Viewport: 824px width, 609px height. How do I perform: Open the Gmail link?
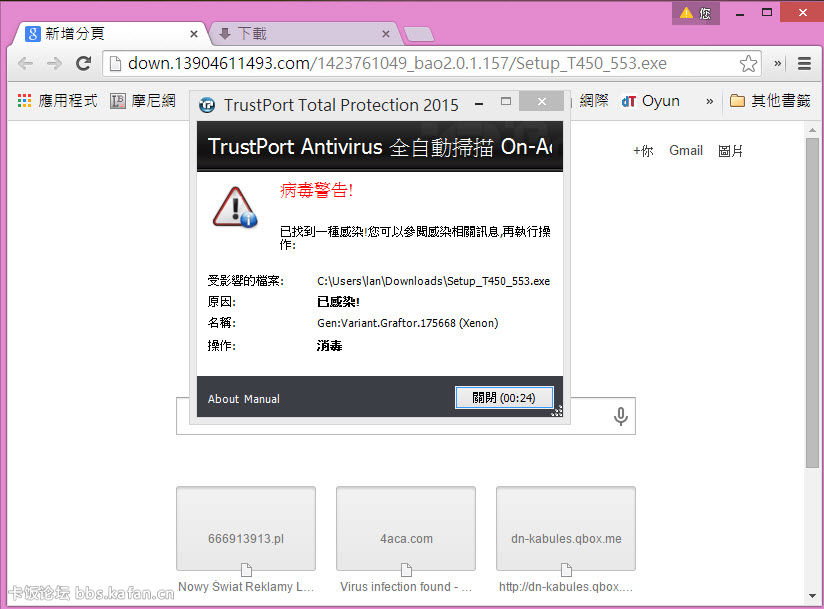[x=686, y=151]
